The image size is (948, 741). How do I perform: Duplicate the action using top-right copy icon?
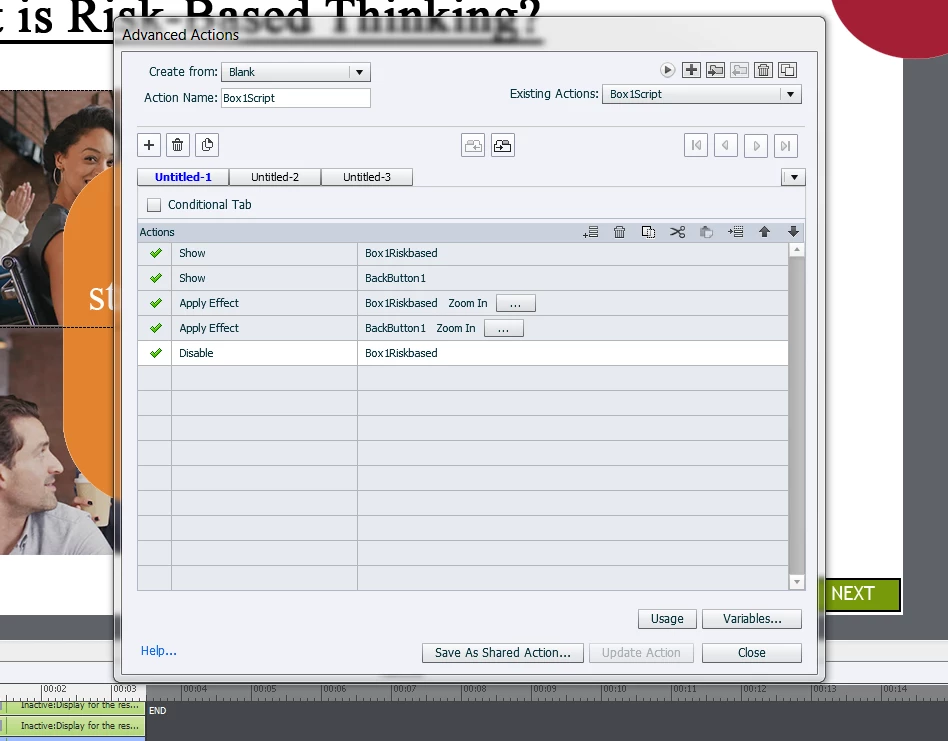tap(787, 70)
